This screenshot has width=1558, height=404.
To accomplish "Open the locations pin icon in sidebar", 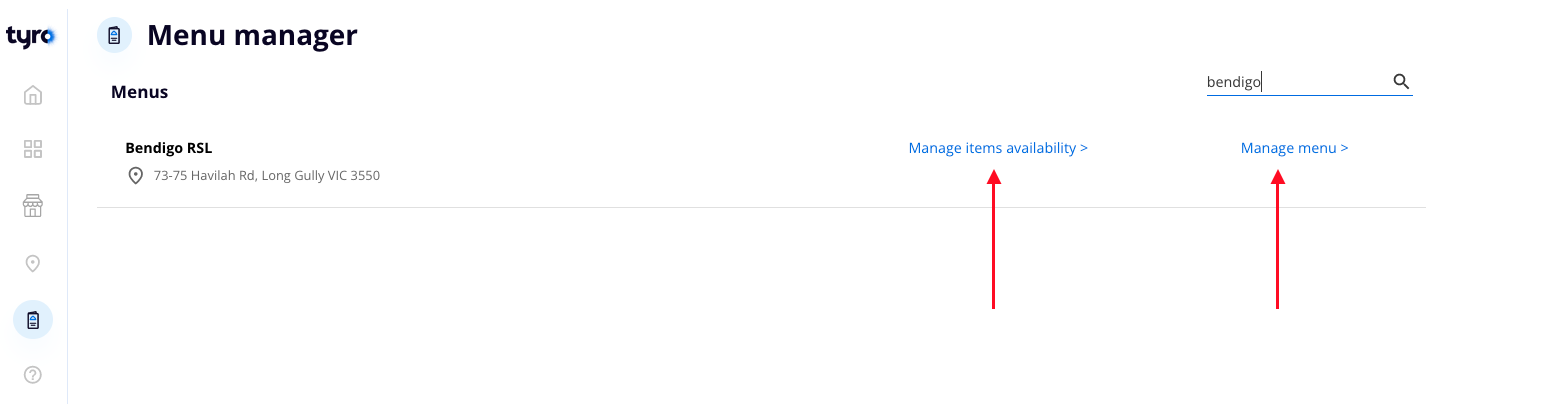I will pos(33,263).
